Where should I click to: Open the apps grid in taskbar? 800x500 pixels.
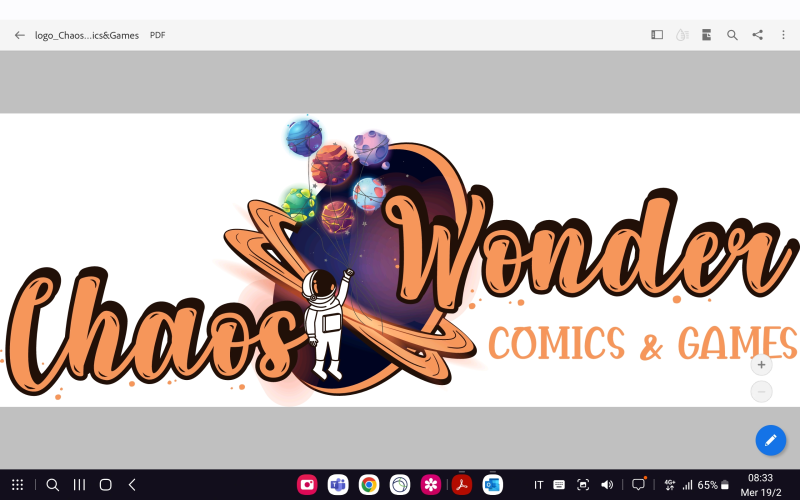[17, 485]
